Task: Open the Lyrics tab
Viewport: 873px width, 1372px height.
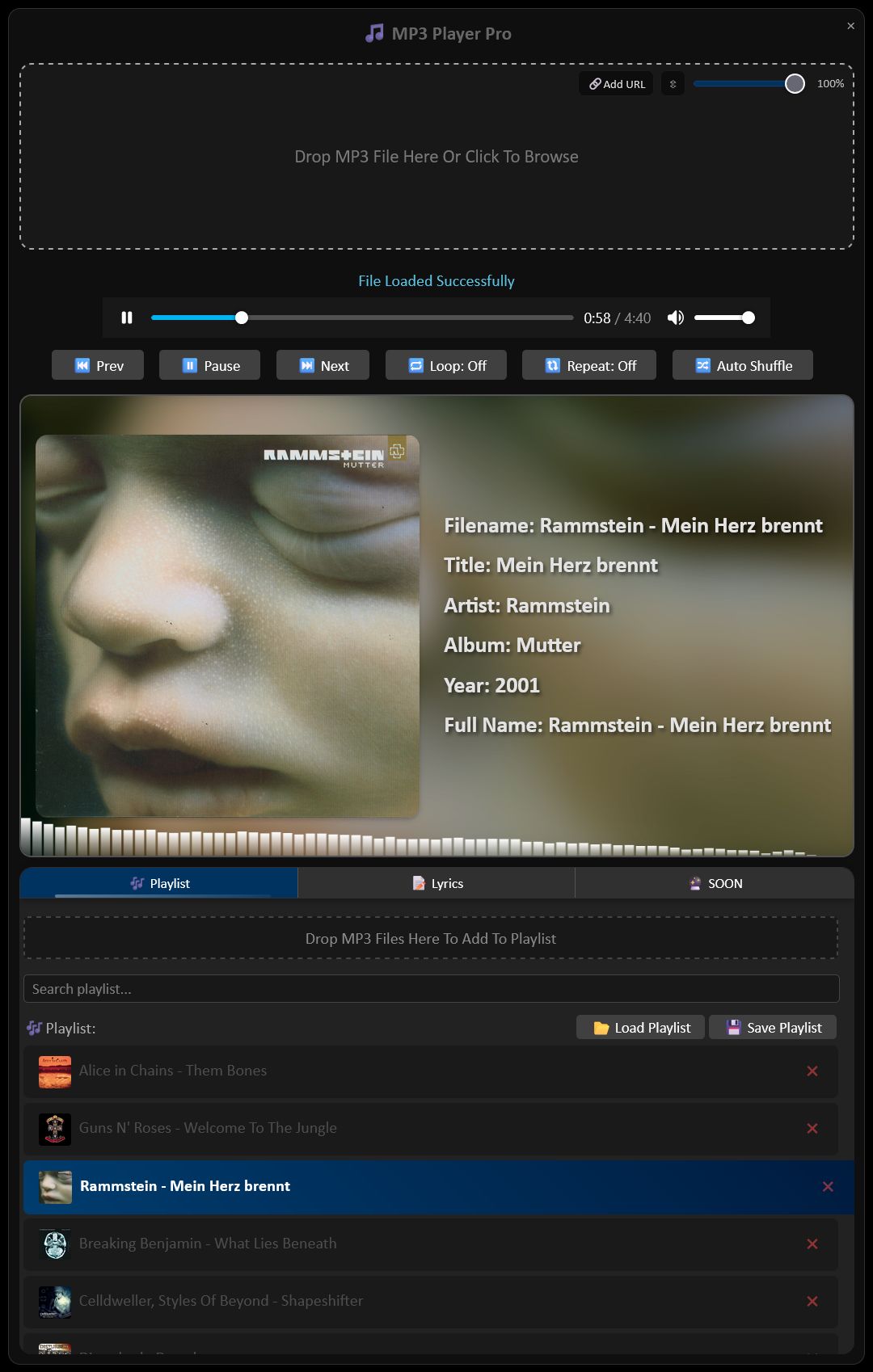Action: click(x=436, y=883)
